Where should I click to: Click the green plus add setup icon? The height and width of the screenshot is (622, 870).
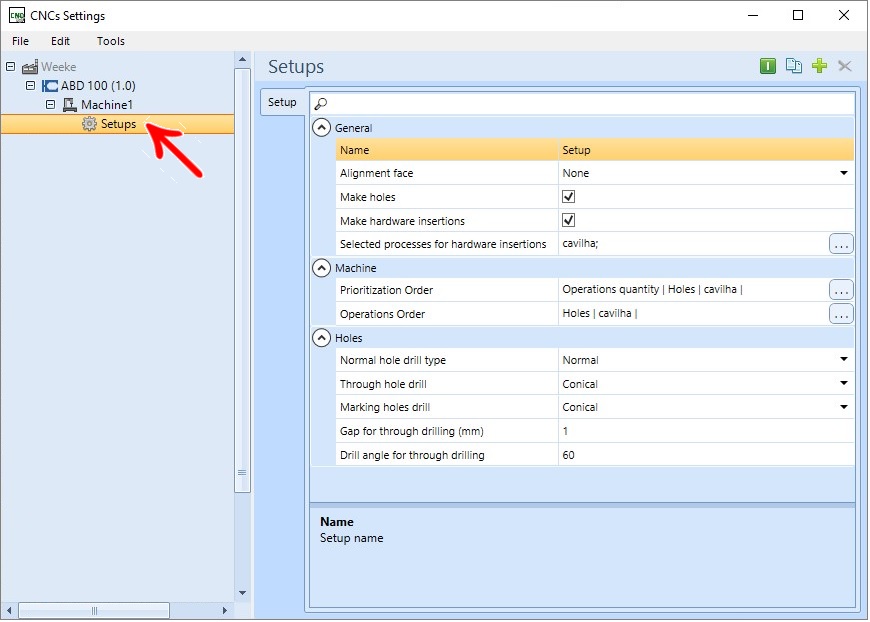point(819,66)
